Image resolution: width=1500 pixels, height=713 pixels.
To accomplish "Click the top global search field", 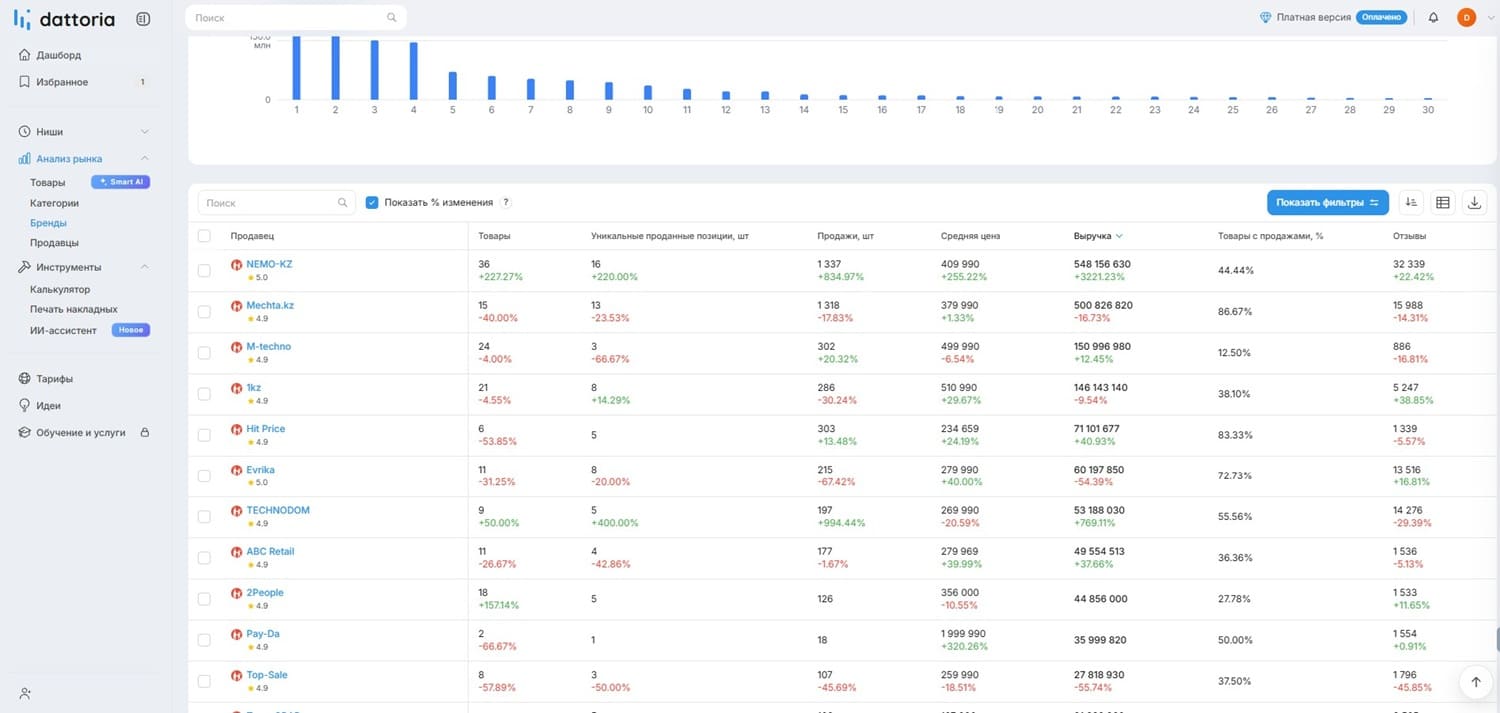I will (296, 18).
